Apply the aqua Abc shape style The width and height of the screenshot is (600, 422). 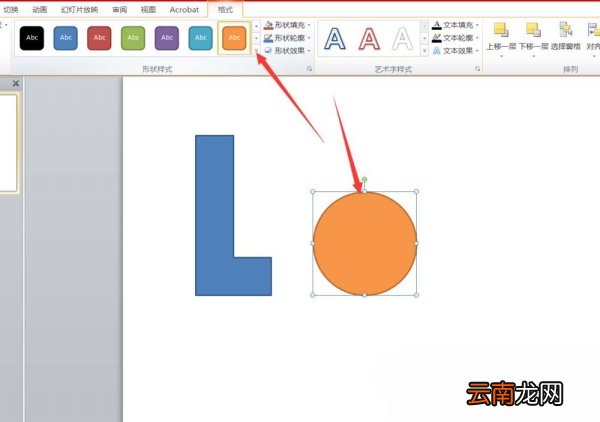[x=201, y=38]
